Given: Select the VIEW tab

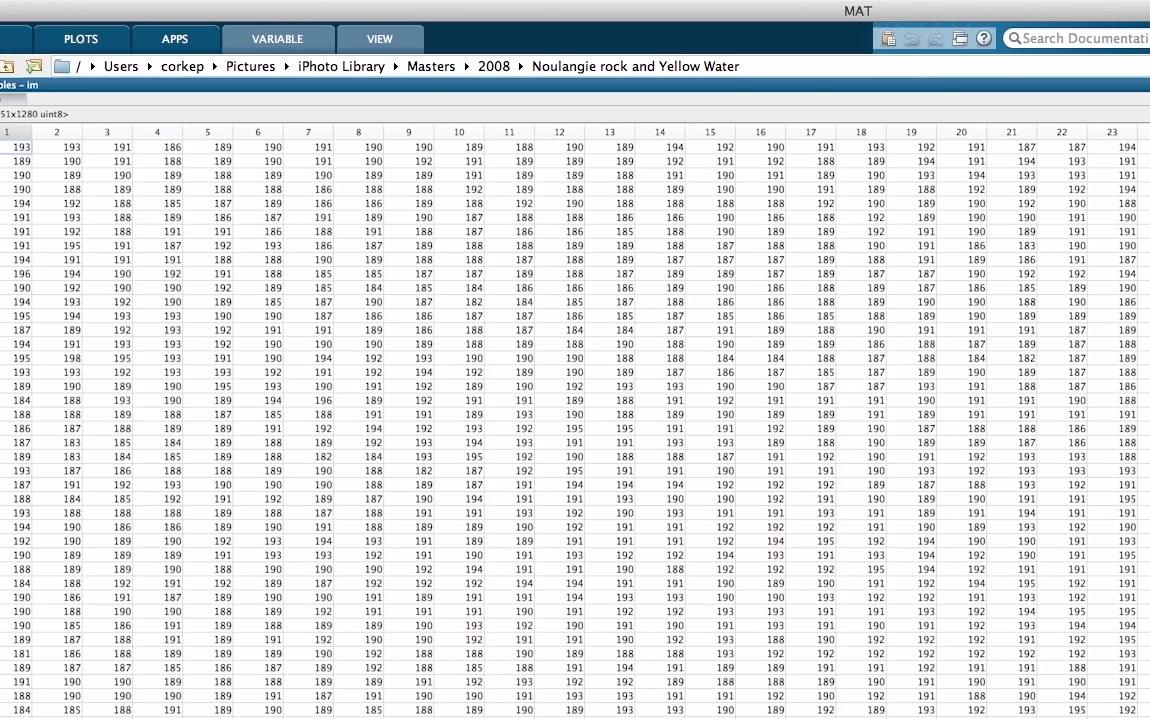Looking at the screenshot, I should 379,38.
